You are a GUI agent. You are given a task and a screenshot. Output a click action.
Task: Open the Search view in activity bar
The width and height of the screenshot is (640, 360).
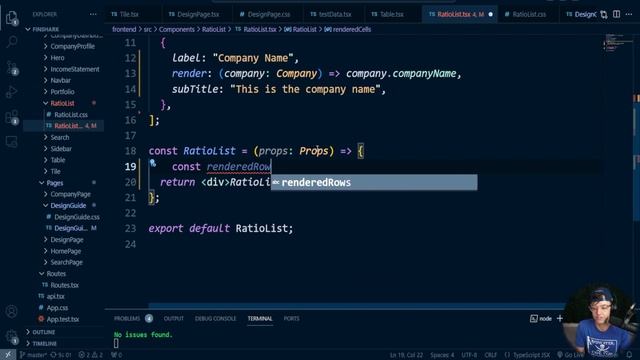click(12, 41)
